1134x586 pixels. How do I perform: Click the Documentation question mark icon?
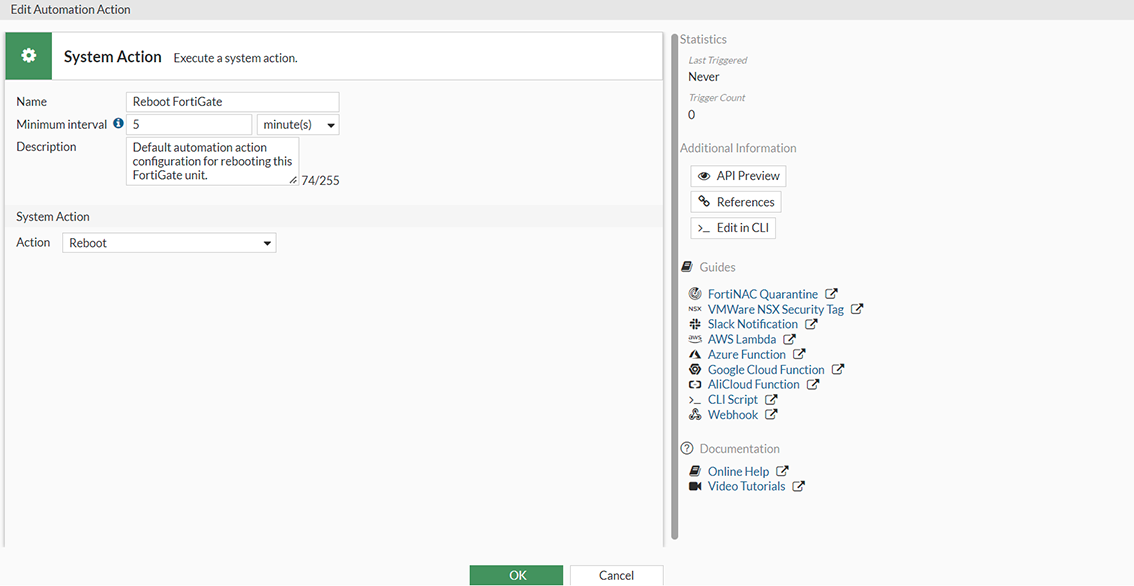pos(687,449)
